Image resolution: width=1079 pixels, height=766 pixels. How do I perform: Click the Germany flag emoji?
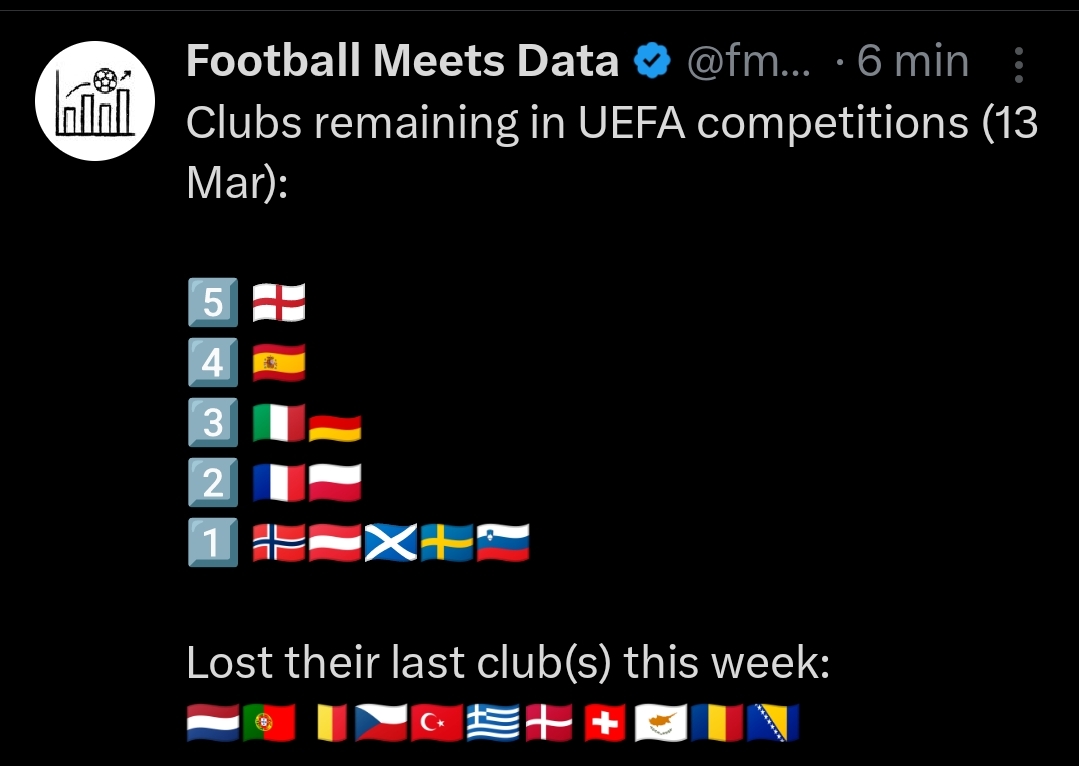[334, 428]
